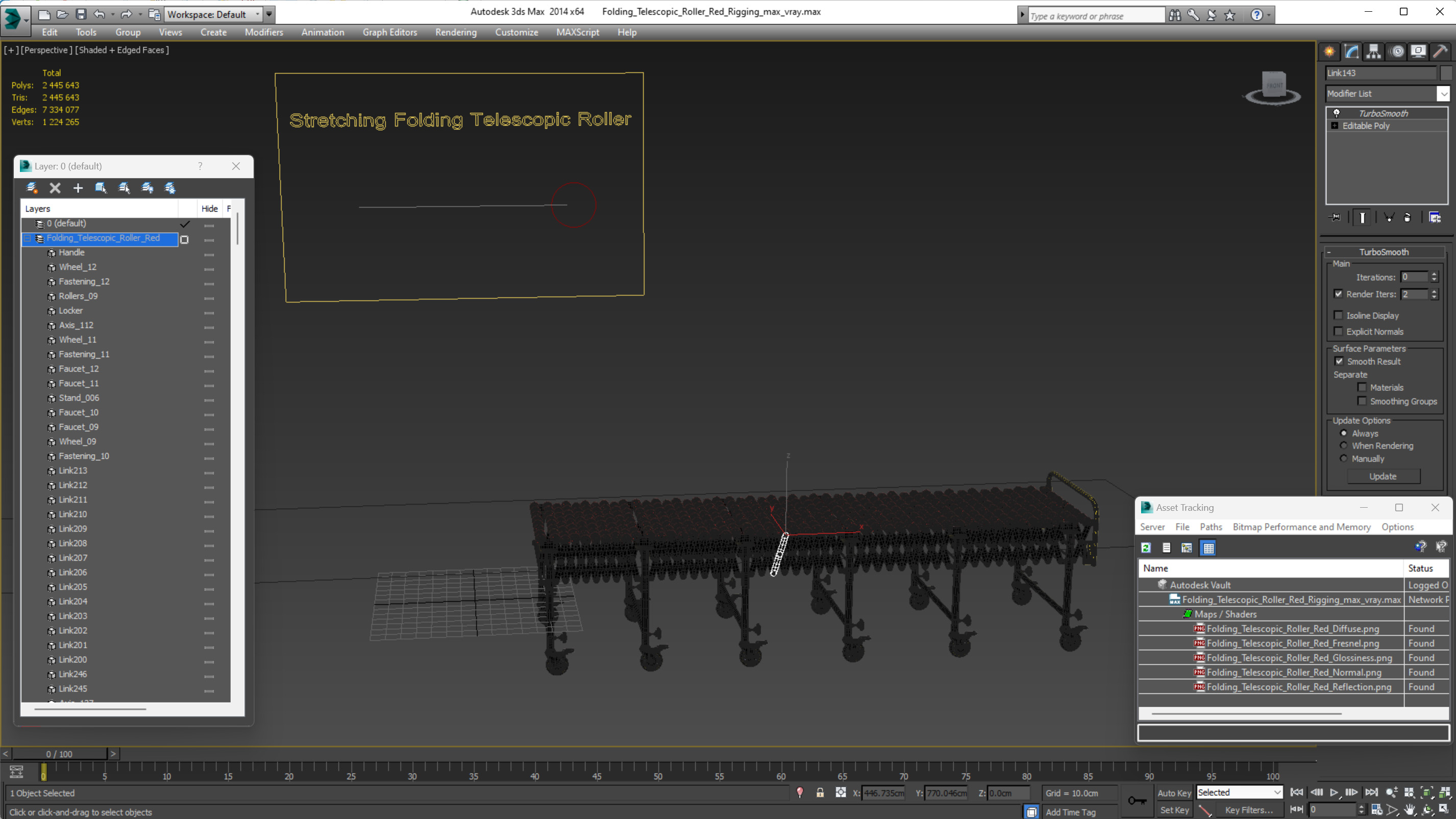Select Manually update option
The width and height of the screenshot is (1456, 819).
point(1344,458)
